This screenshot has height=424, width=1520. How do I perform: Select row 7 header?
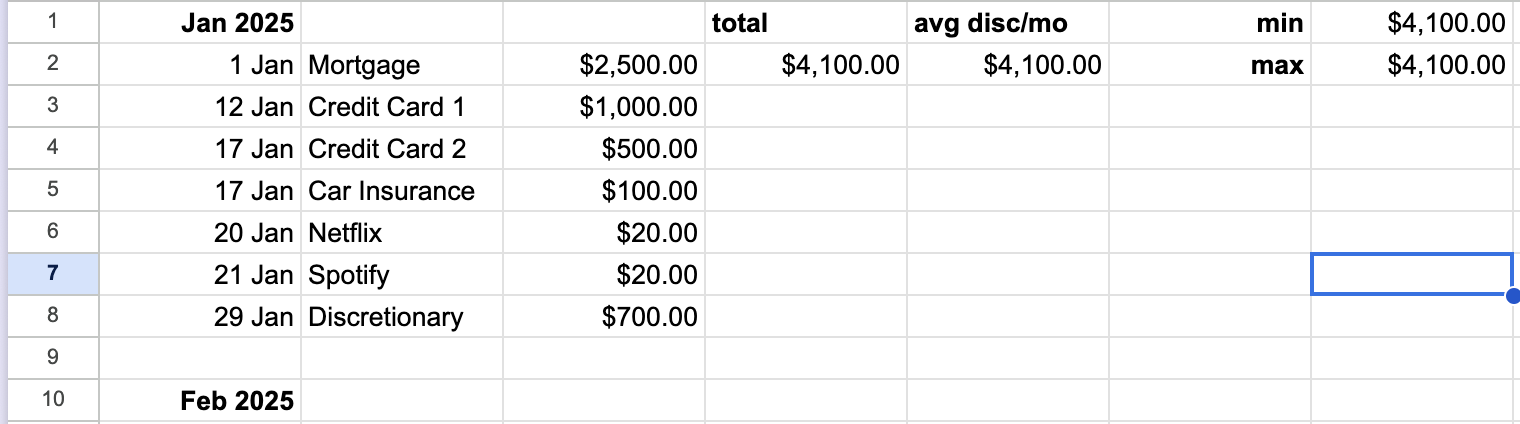pyautogui.click(x=52, y=274)
